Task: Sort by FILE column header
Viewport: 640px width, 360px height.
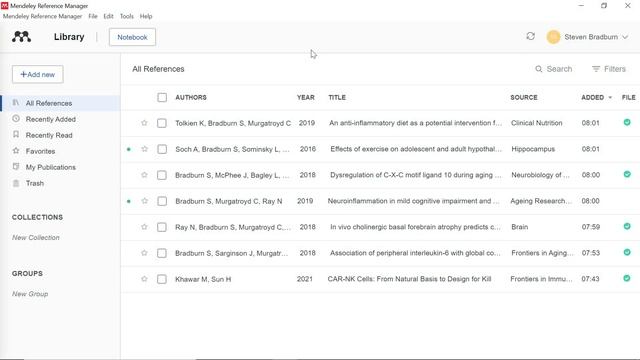Action: pyautogui.click(x=628, y=98)
